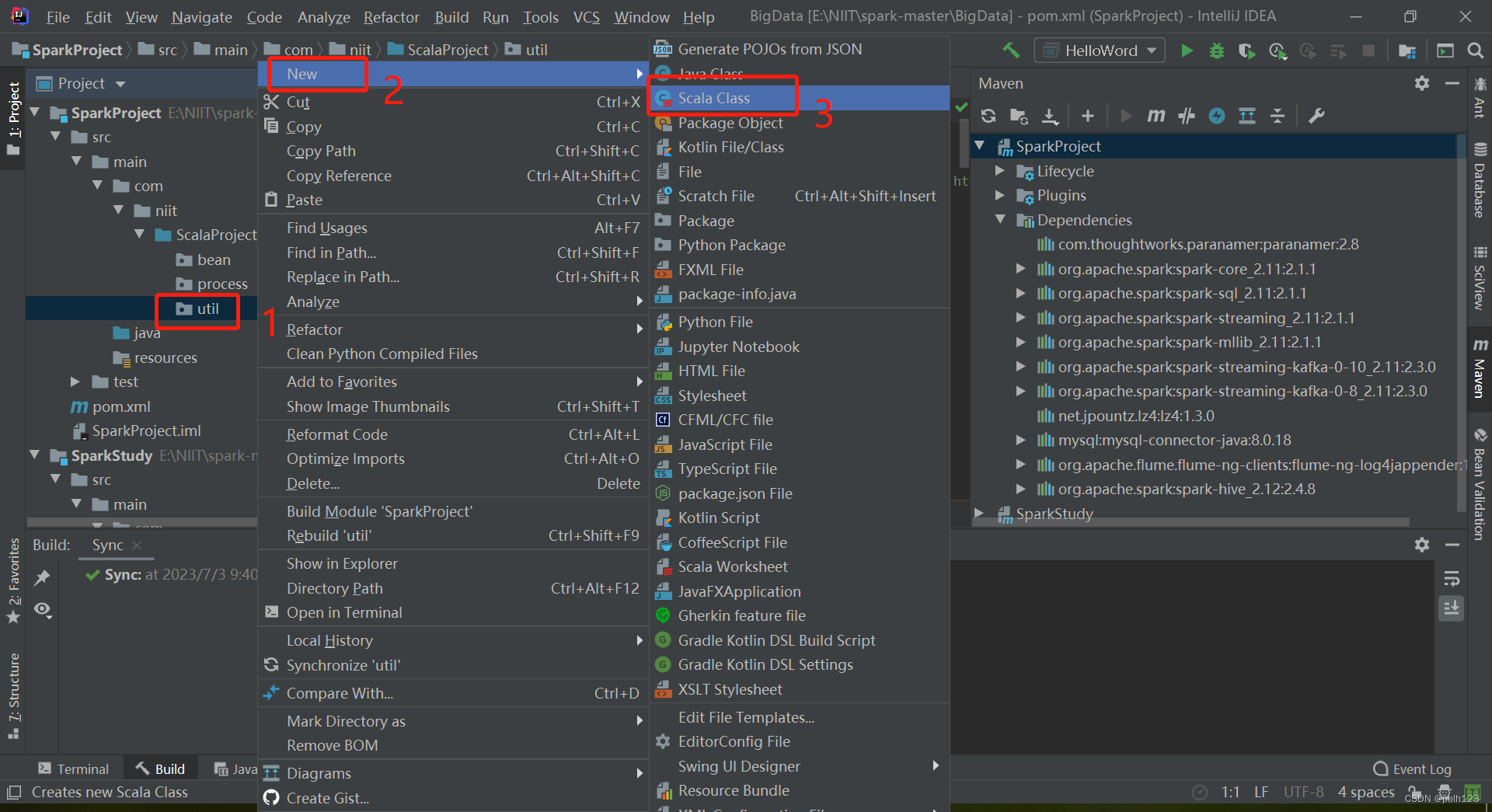Click the 1:1 cursor position widget
The width and height of the screenshot is (1492, 812).
[x=1230, y=793]
